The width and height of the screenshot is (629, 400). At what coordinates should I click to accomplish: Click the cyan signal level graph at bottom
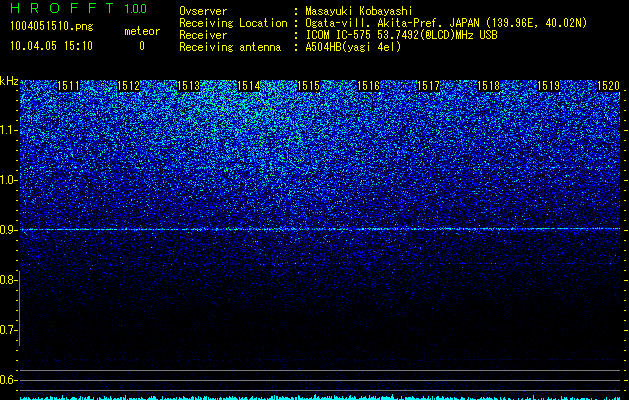pos(320,398)
